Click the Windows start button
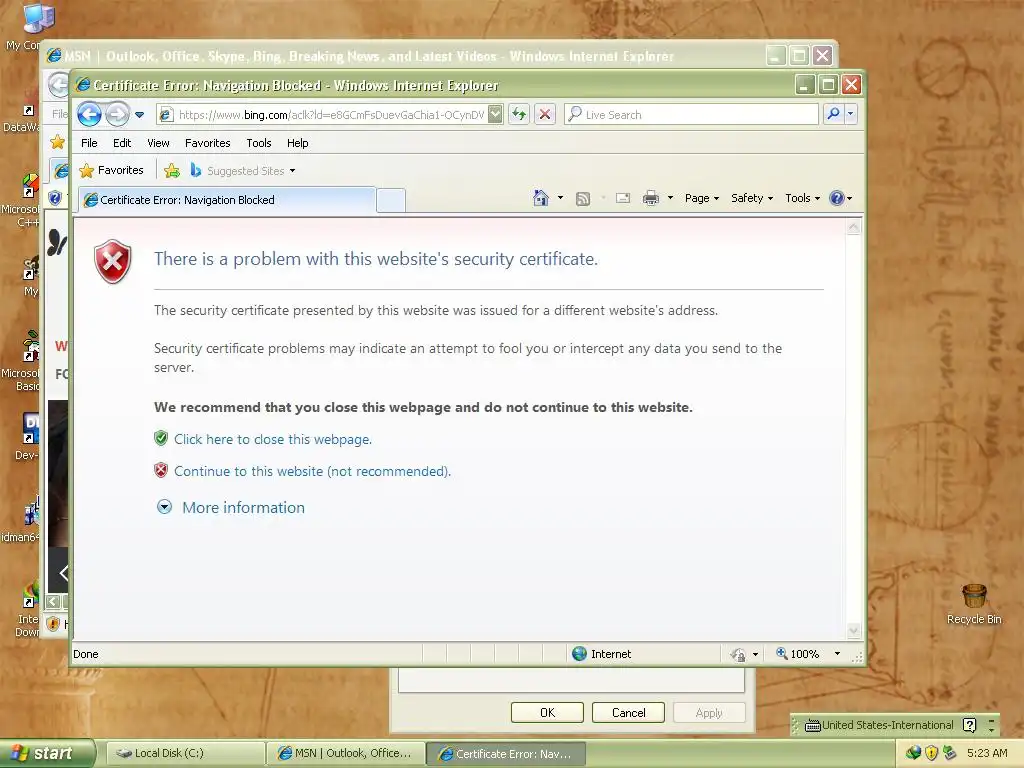1024x768 pixels. [x=47, y=753]
